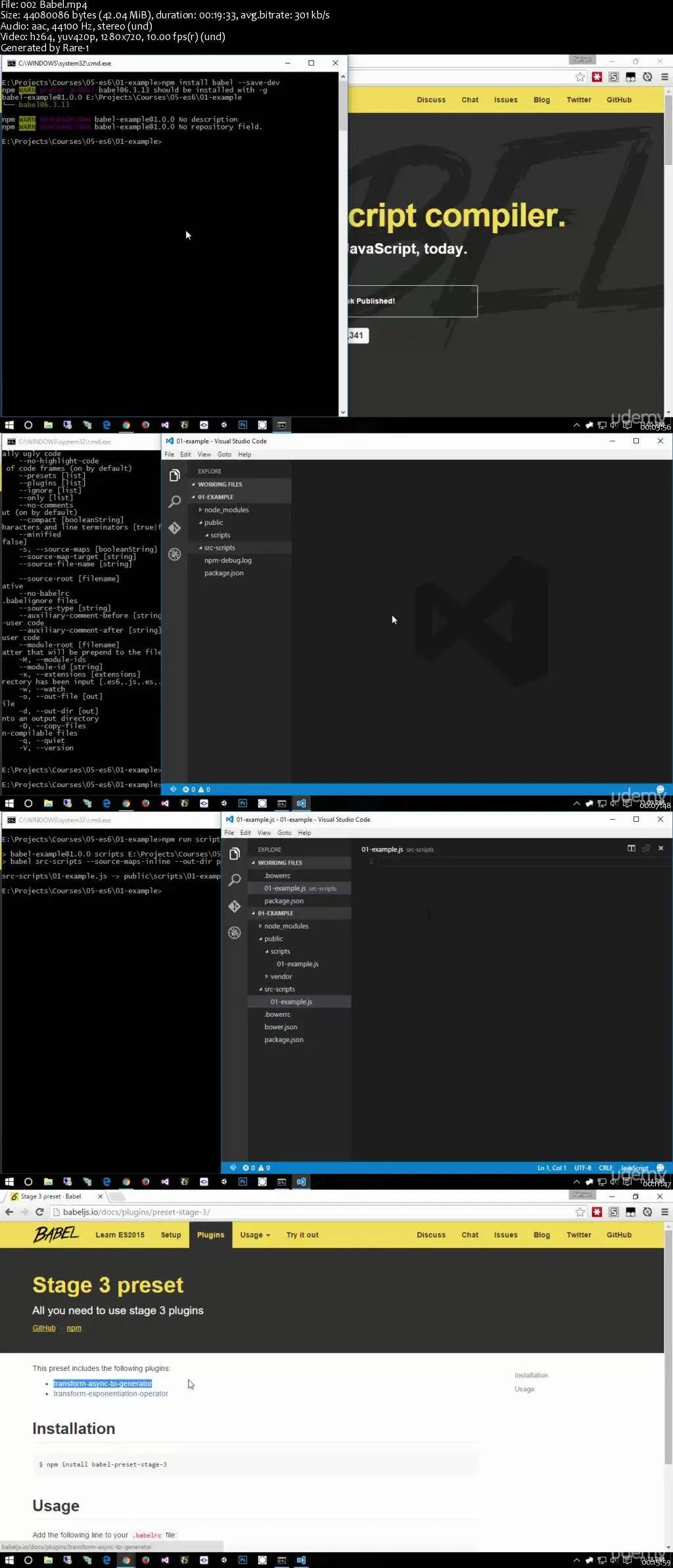The width and height of the screenshot is (673, 1568).
Task: Click feedback smiley in 01-example.js VS Code status bar
Action: 661,1168
